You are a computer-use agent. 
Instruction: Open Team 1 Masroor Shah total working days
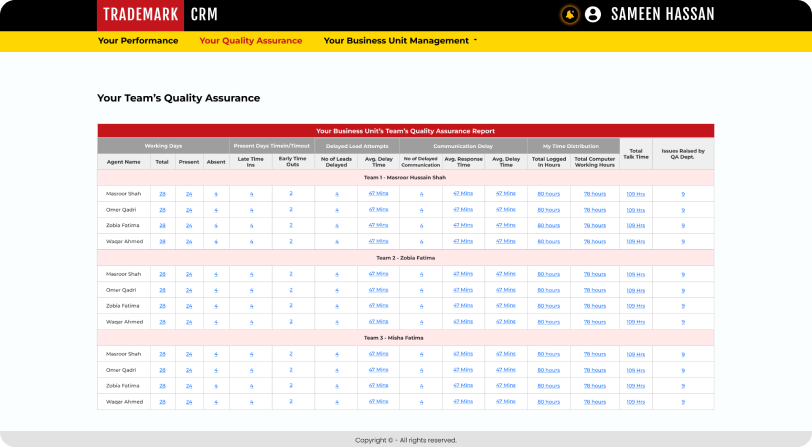click(x=161, y=193)
